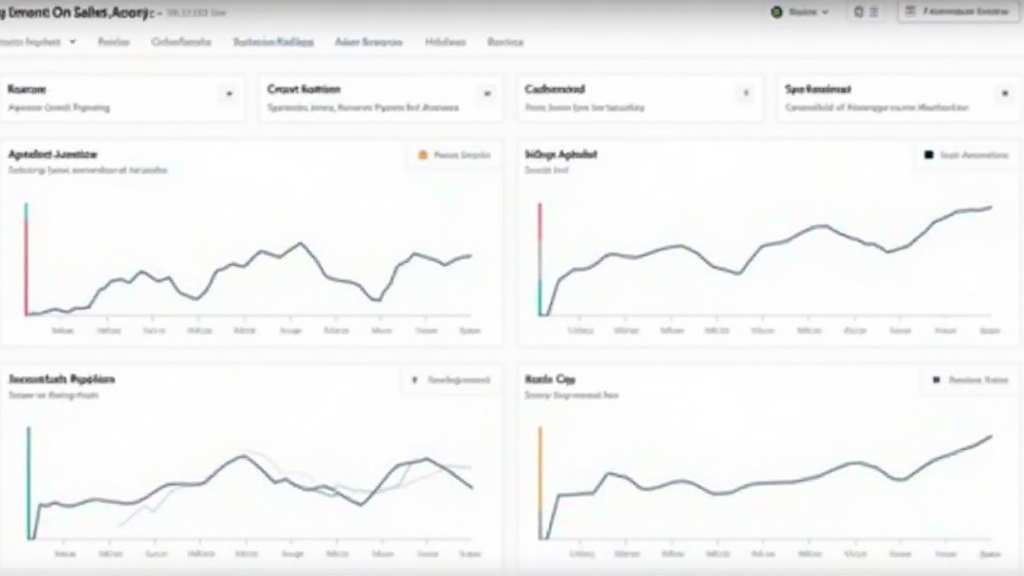Viewport: 1024px width, 576px height.
Task: Click the black square legend icon in the top-right chart
Action: [x=928, y=155]
